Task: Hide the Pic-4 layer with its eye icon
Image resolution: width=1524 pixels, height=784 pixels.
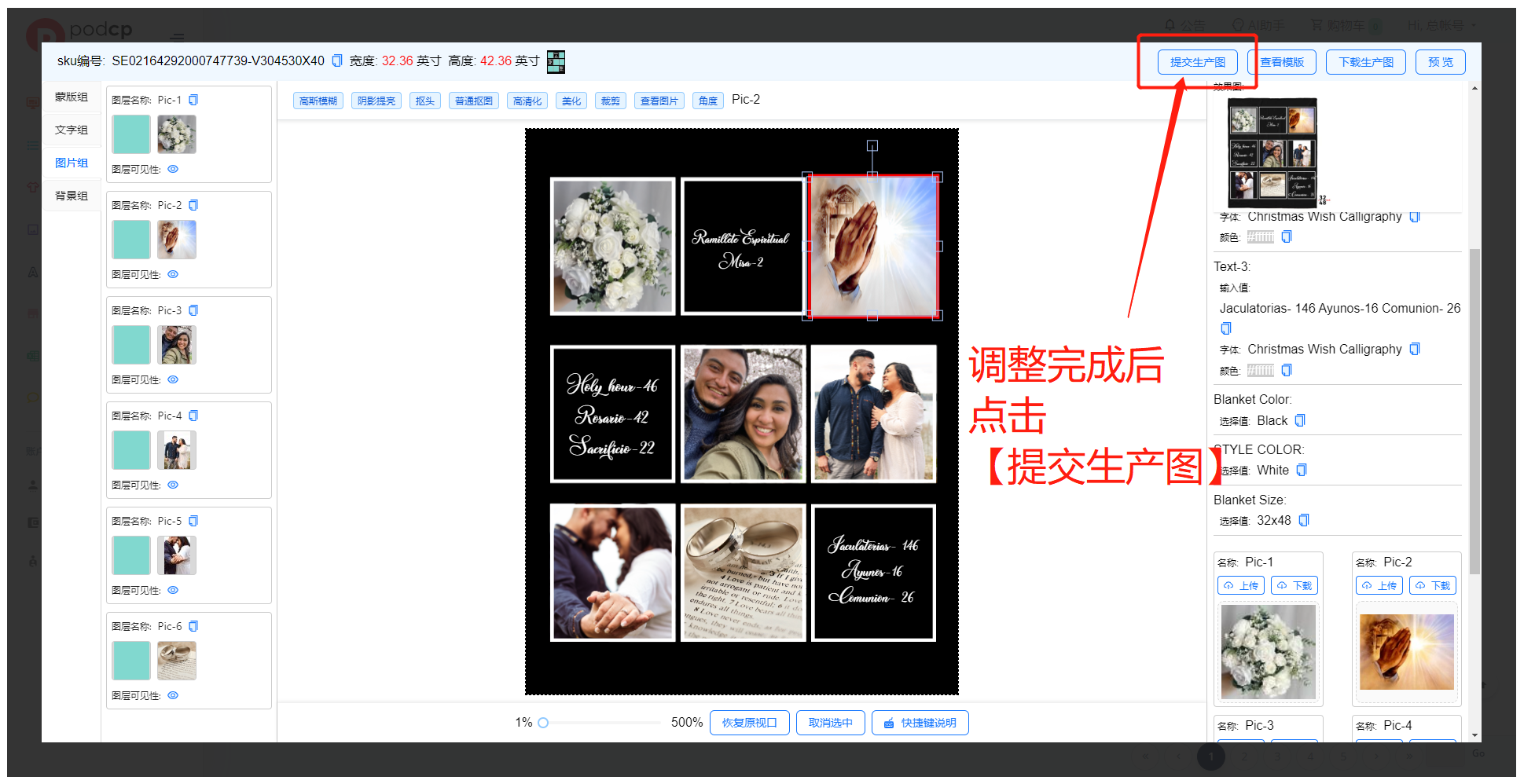Action: click(173, 485)
